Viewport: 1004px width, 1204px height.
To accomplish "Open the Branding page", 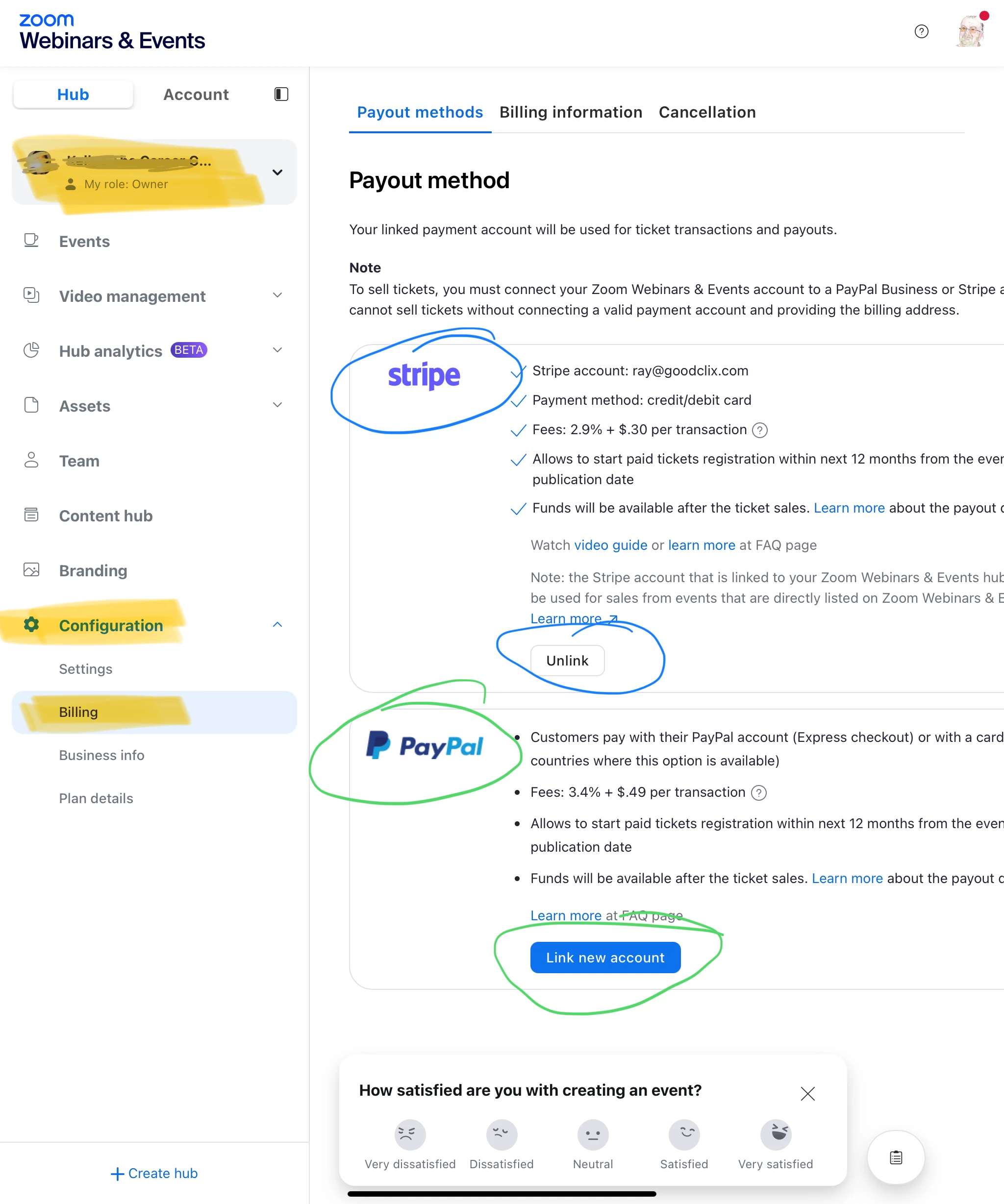I will pyautogui.click(x=93, y=570).
